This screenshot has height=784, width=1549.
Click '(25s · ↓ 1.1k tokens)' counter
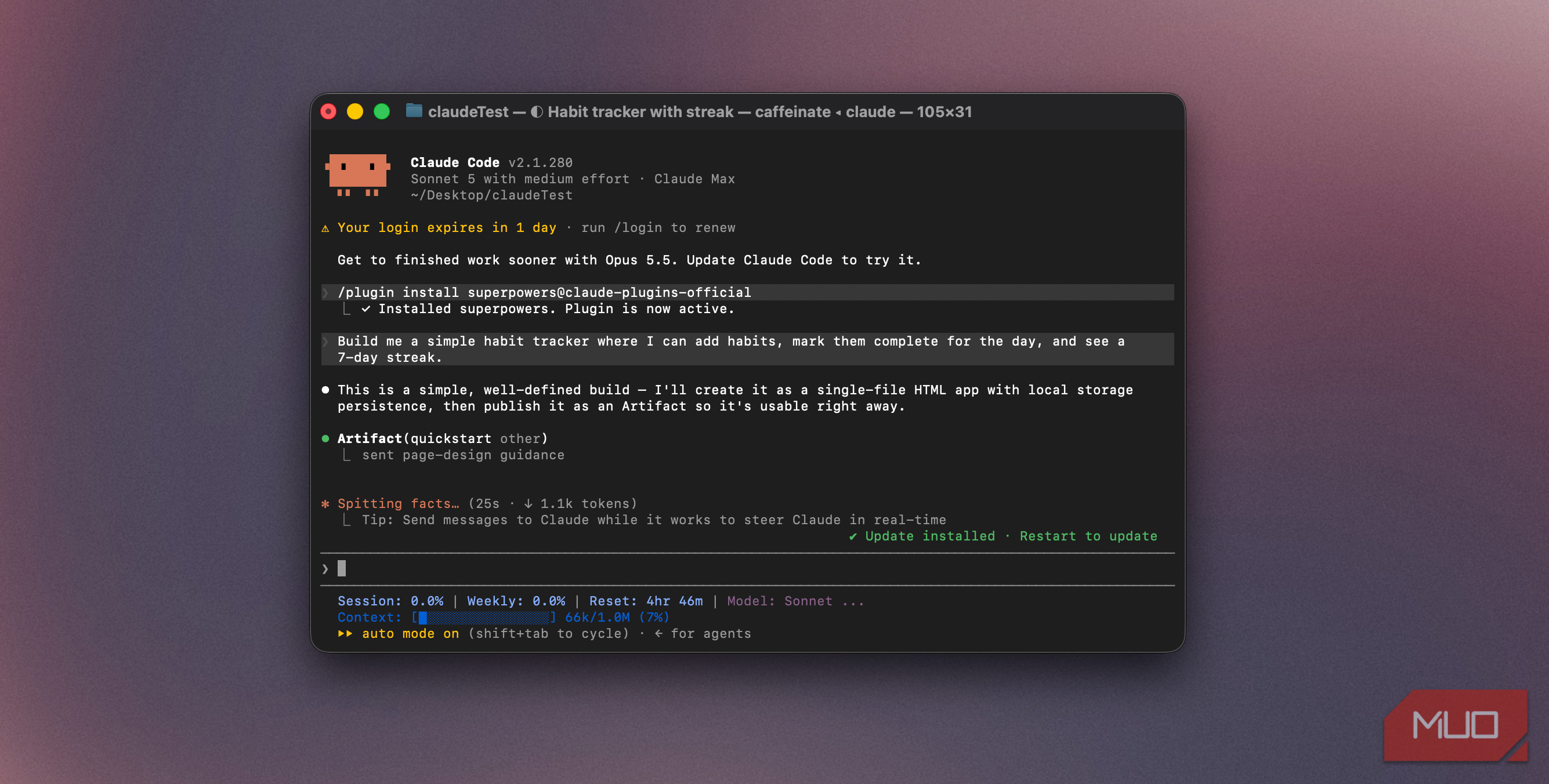click(553, 503)
